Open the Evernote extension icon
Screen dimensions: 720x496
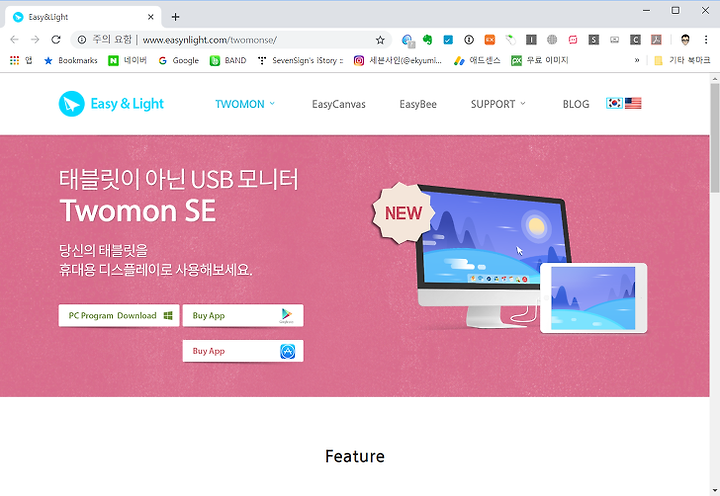tap(428, 40)
